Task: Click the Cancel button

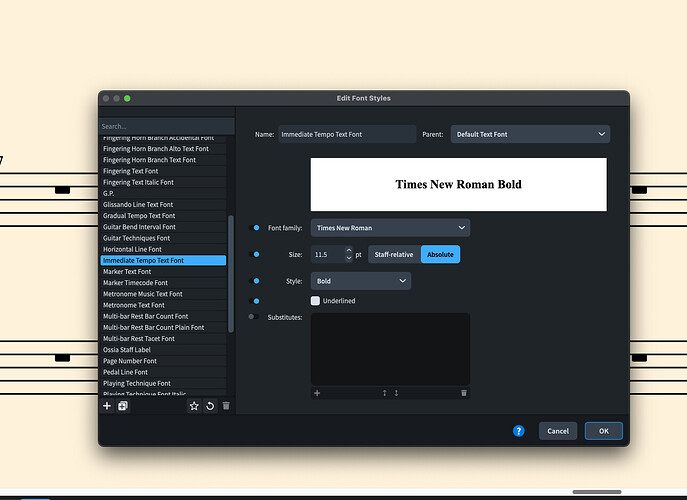Action: coord(558,431)
